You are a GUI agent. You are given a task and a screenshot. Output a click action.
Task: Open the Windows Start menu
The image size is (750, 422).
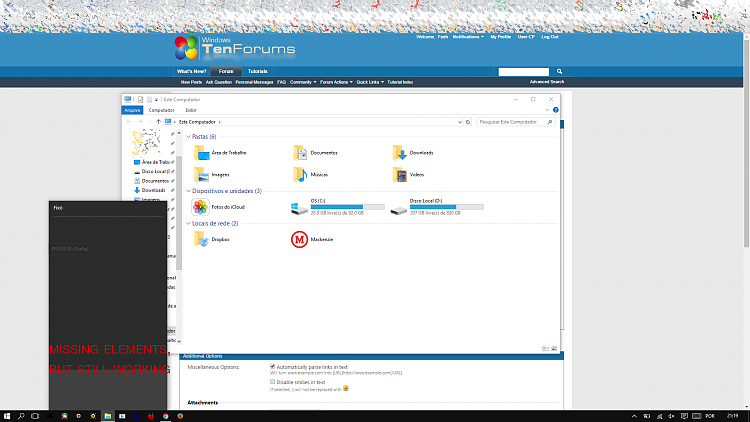coord(7,416)
